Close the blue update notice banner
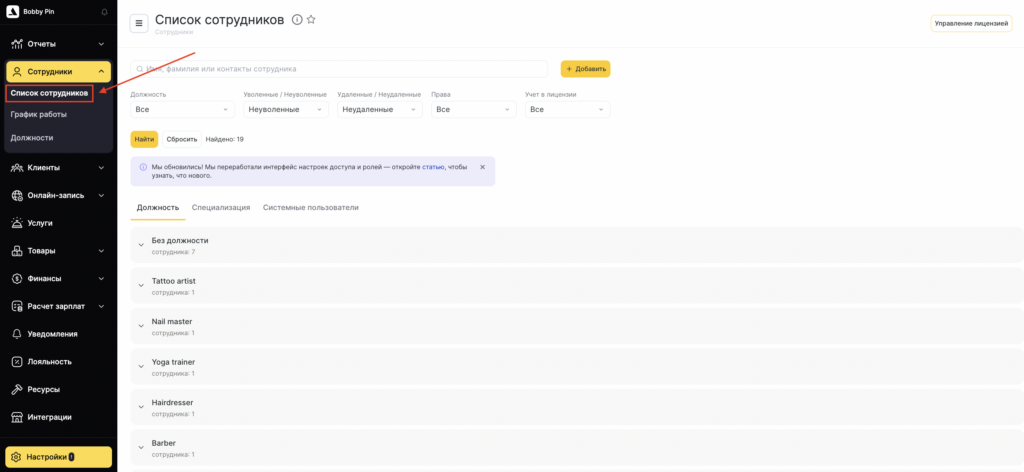 tap(482, 167)
